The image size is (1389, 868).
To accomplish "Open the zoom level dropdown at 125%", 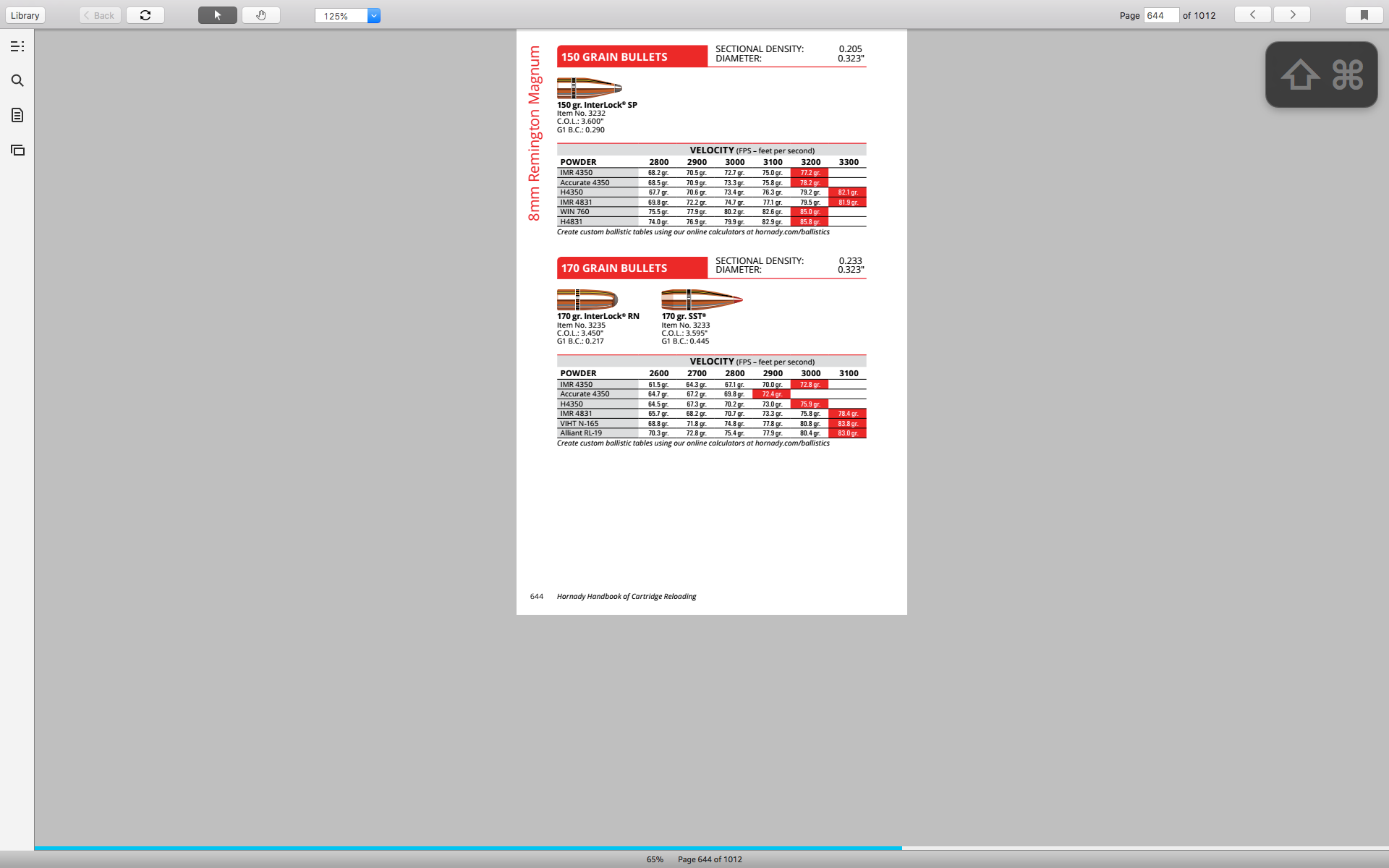I will coord(377,15).
